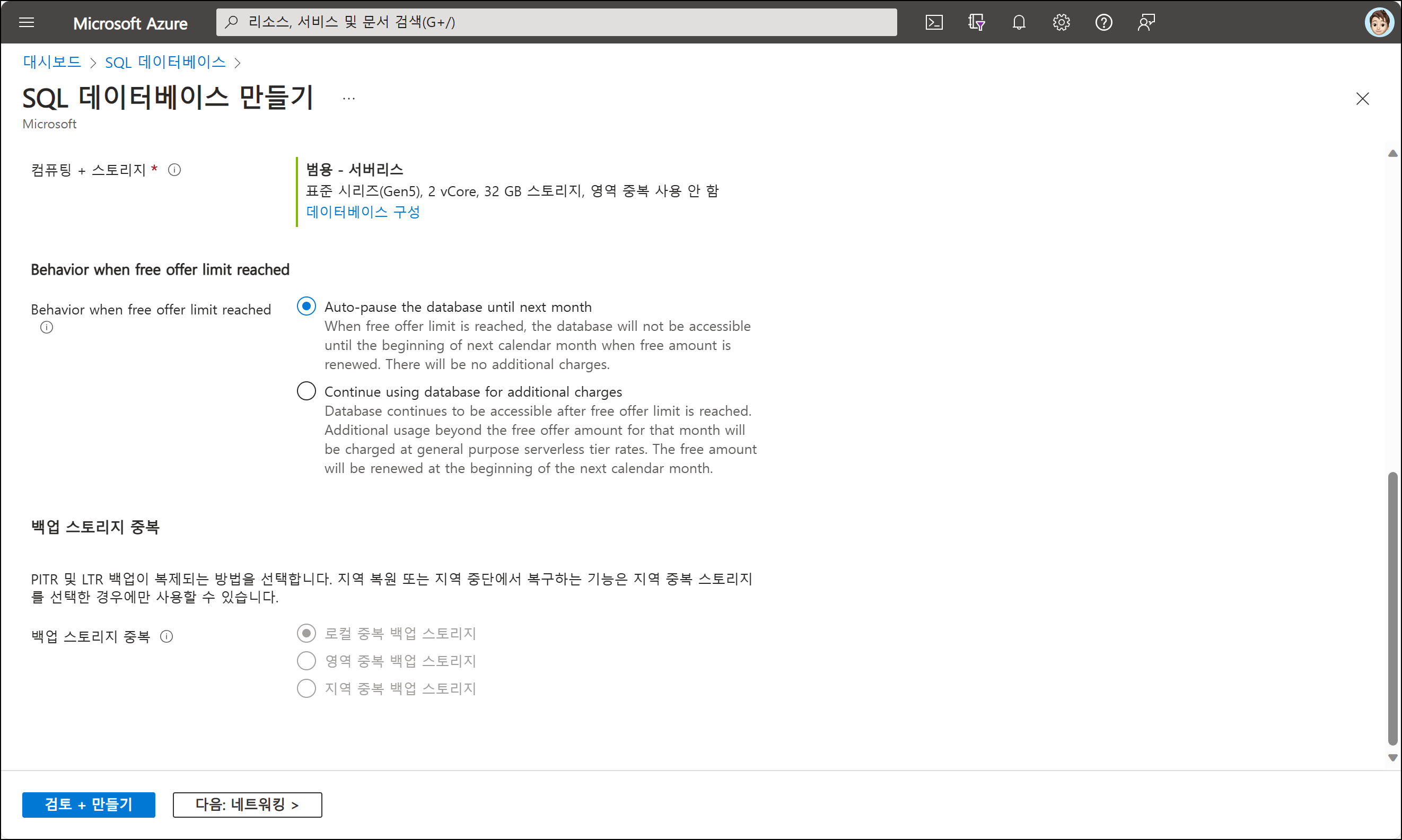The height and width of the screenshot is (840, 1402).
Task: Select Auto-pause the database until next month
Action: click(x=306, y=307)
